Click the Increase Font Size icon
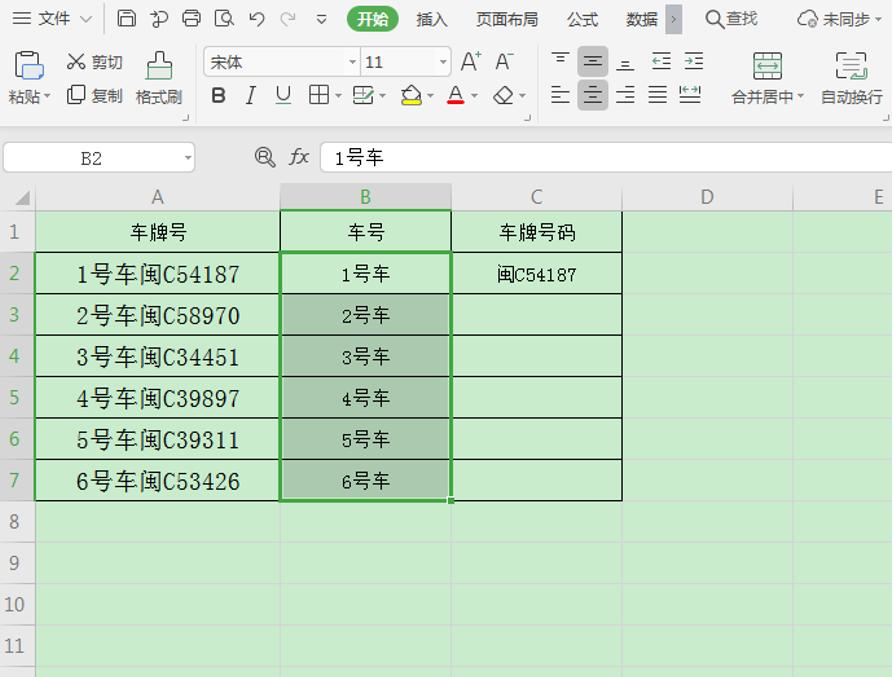This screenshot has height=677, width=894. pos(468,60)
